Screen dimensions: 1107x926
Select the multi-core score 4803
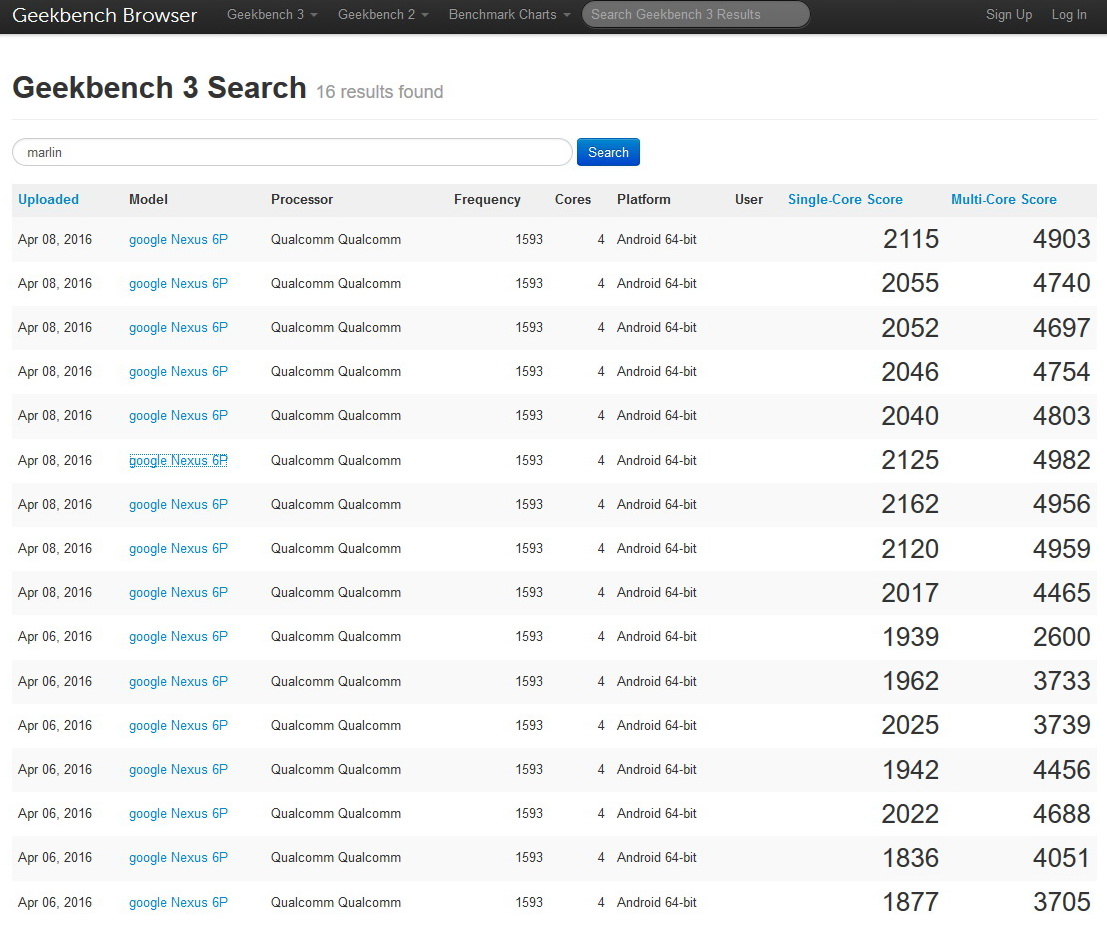[x=1061, y=416]
